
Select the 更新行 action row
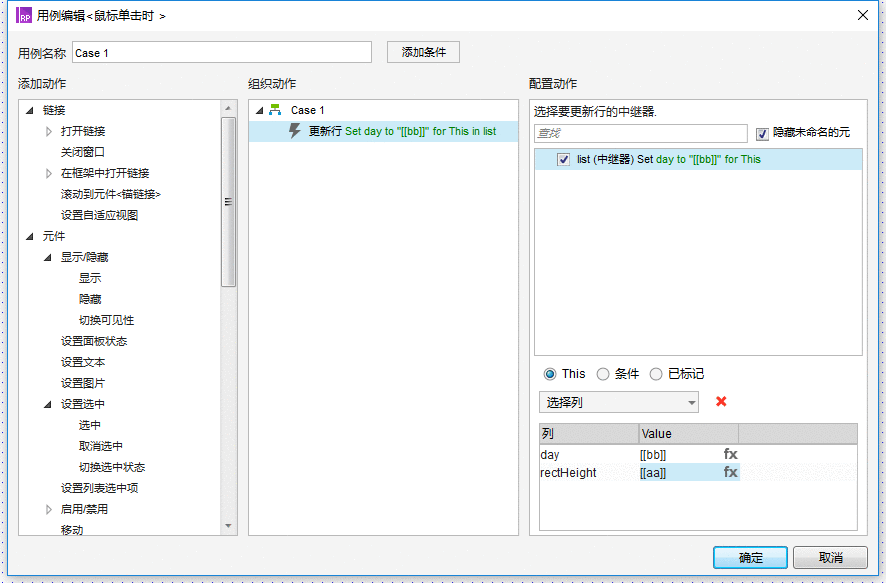(383, 131)
